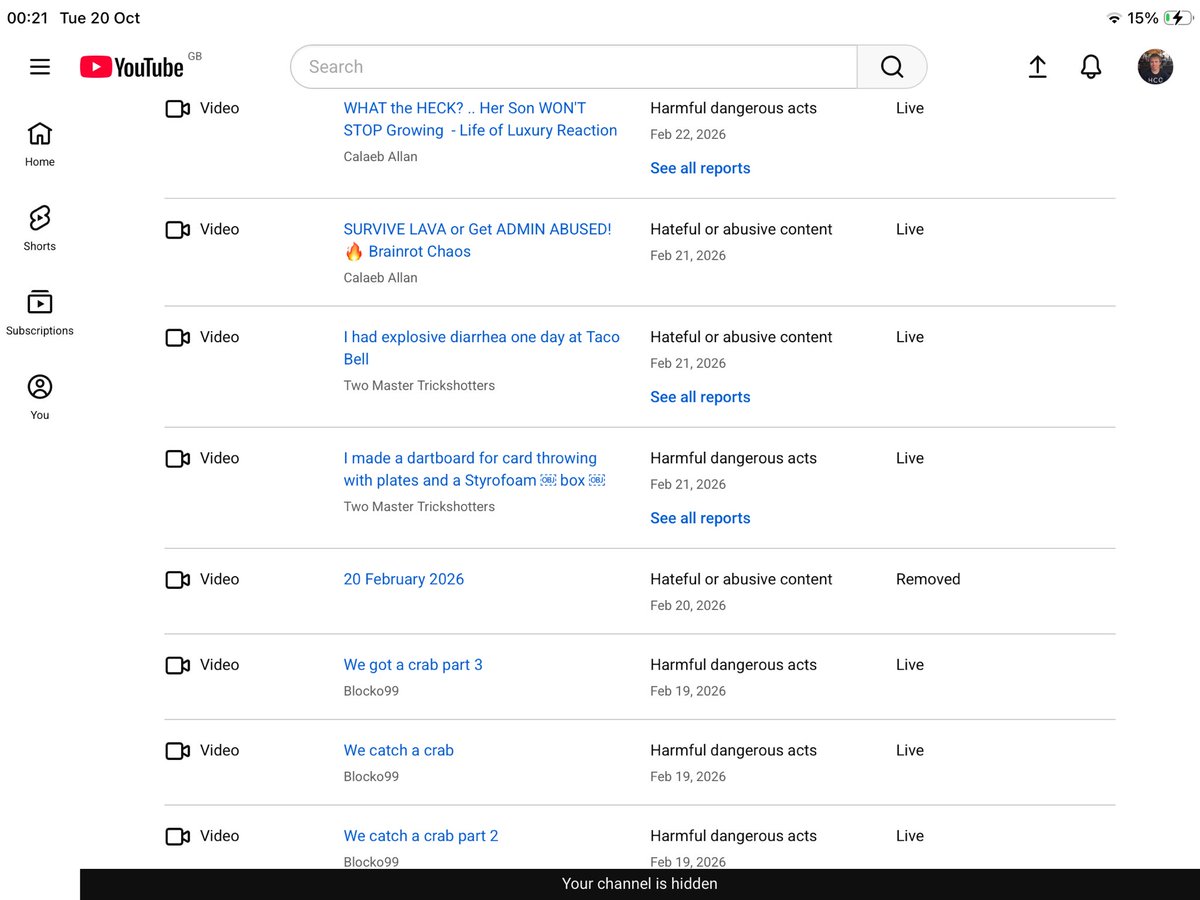This screenshot has height=900, width=1200.
Task: Click video icon in WHAT the HECK row
Action: pyautogui.click(x=178, y=109)
